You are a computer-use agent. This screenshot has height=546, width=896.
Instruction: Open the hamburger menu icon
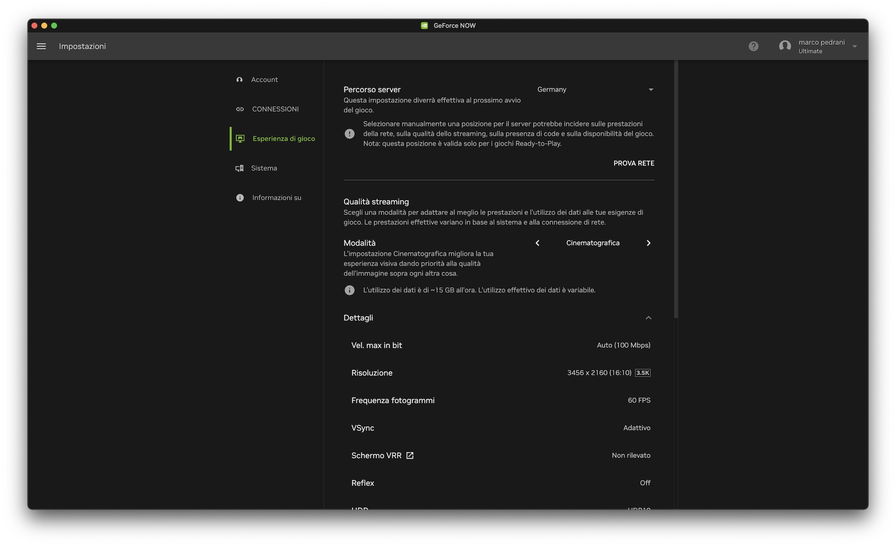pos(41,46)
